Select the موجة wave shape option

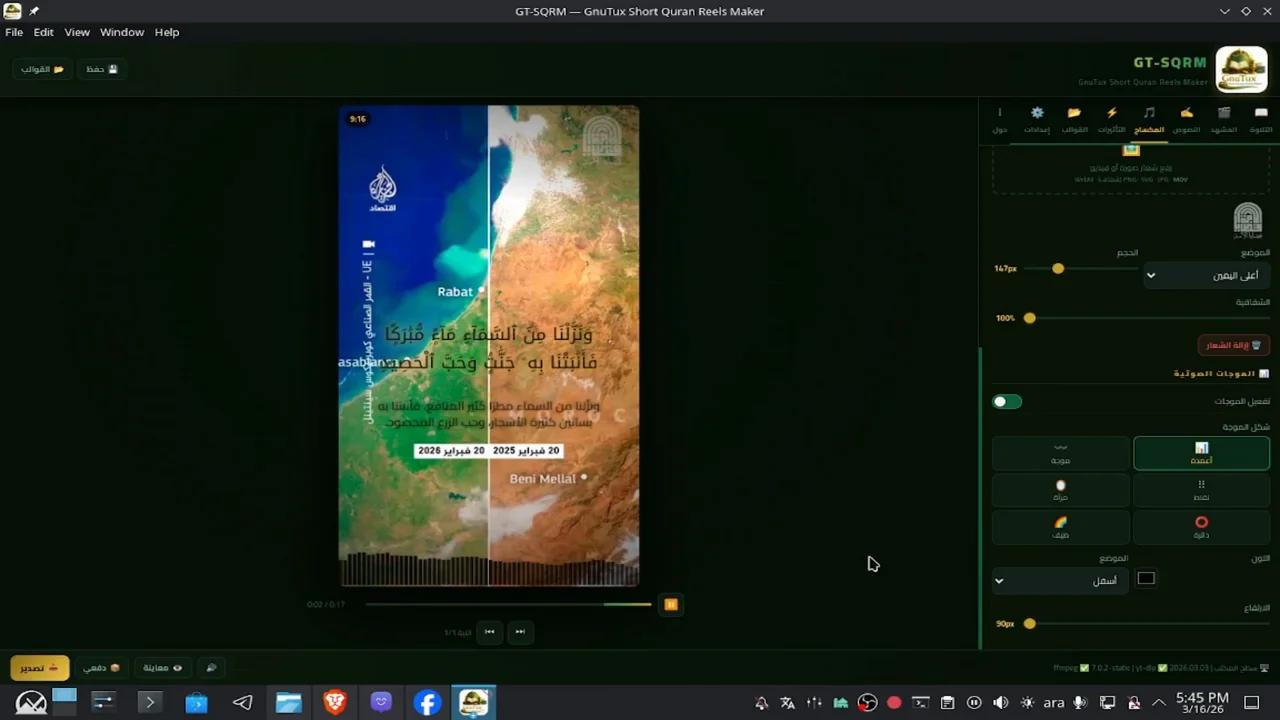[1061, 453]
